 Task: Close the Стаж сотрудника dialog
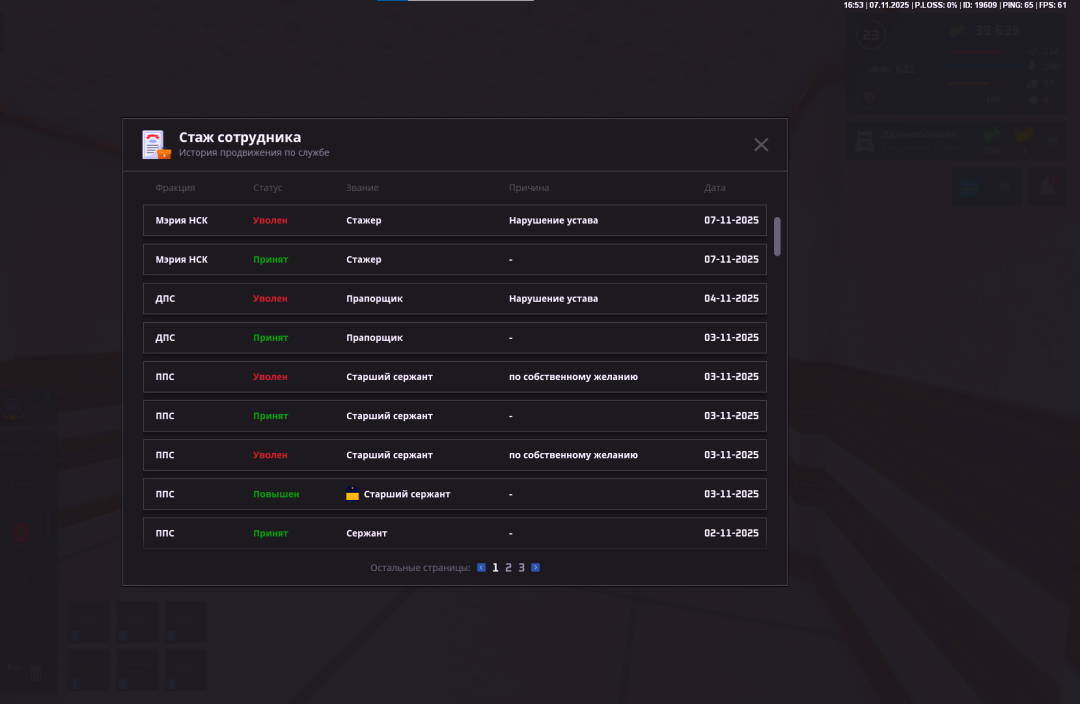point(761,145)
